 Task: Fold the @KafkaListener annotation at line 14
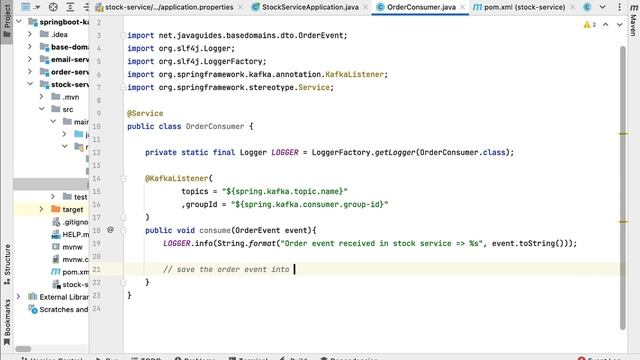coord(123,178)
